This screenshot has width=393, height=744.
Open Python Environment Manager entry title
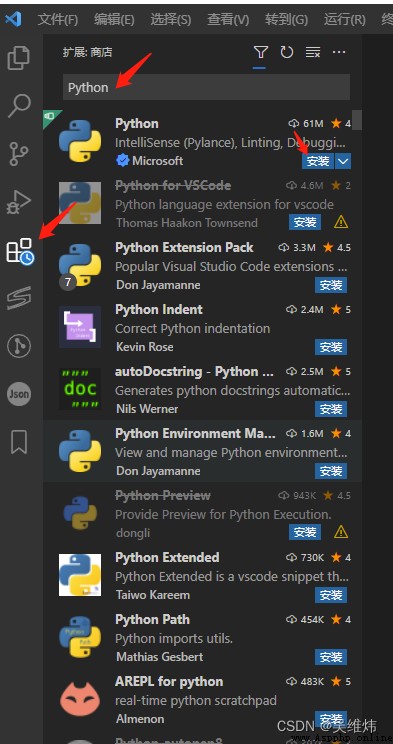(x=195, y=434)
